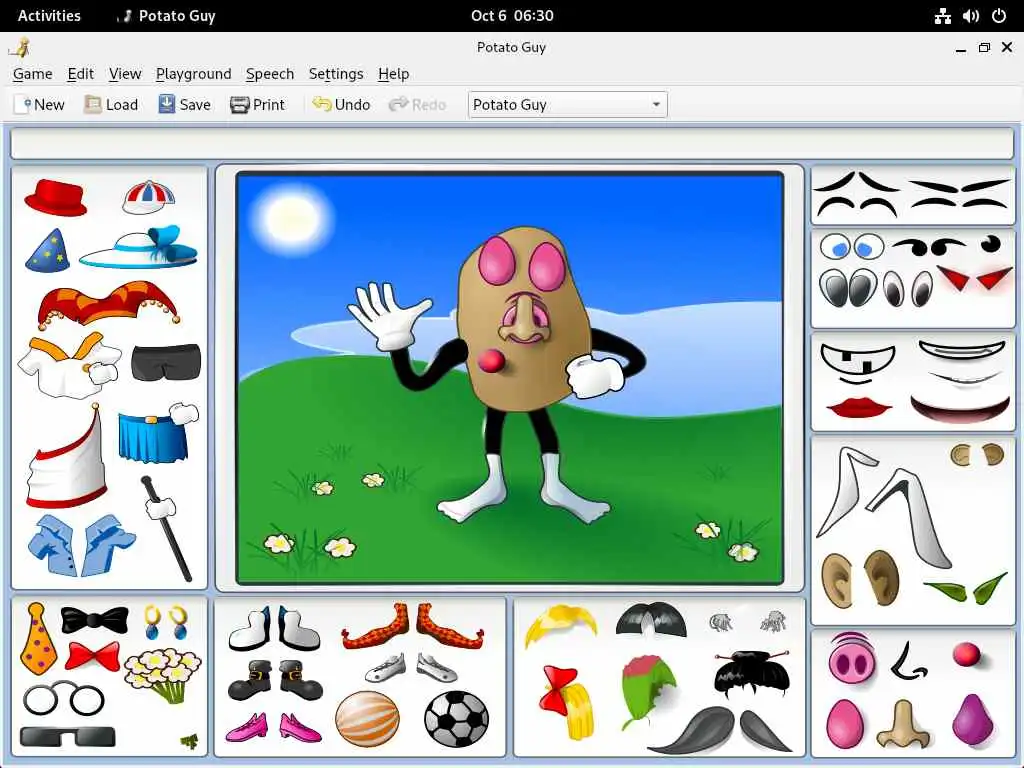This screenshot has height=768, width=1024.
Task: Pick the white sun hat with blue bow
Action: pyautogui.click(x=139, y=247)
